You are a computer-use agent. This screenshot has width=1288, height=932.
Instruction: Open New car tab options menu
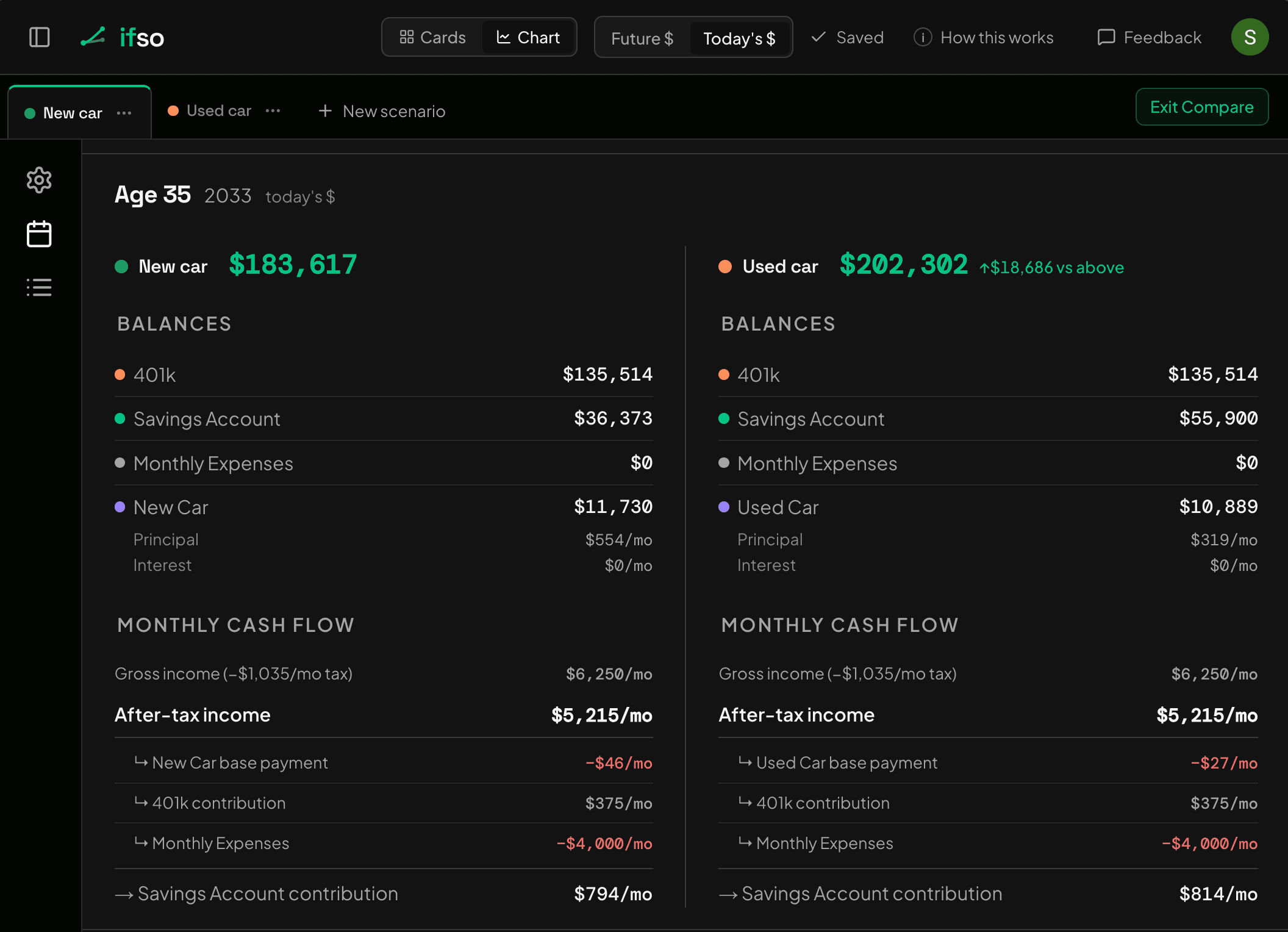click(124, 113)
